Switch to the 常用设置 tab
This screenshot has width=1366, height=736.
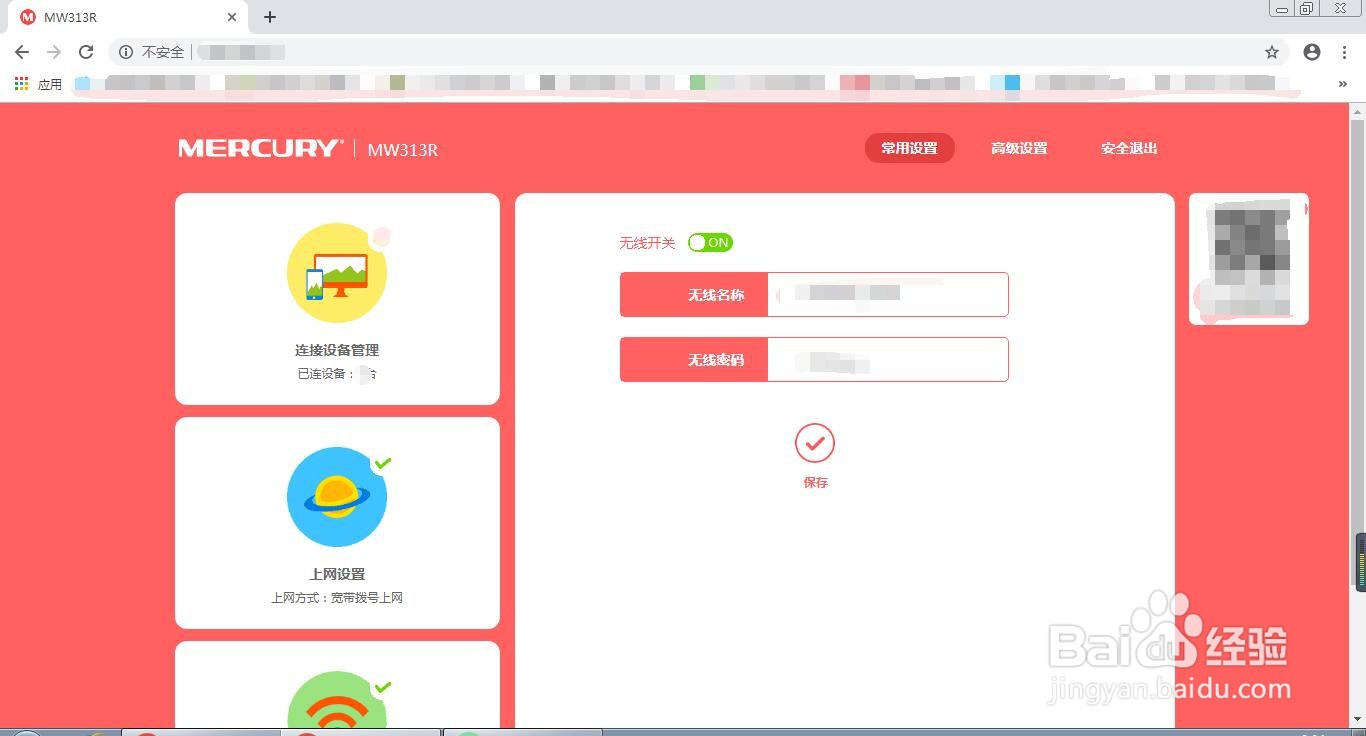[909, 148]
